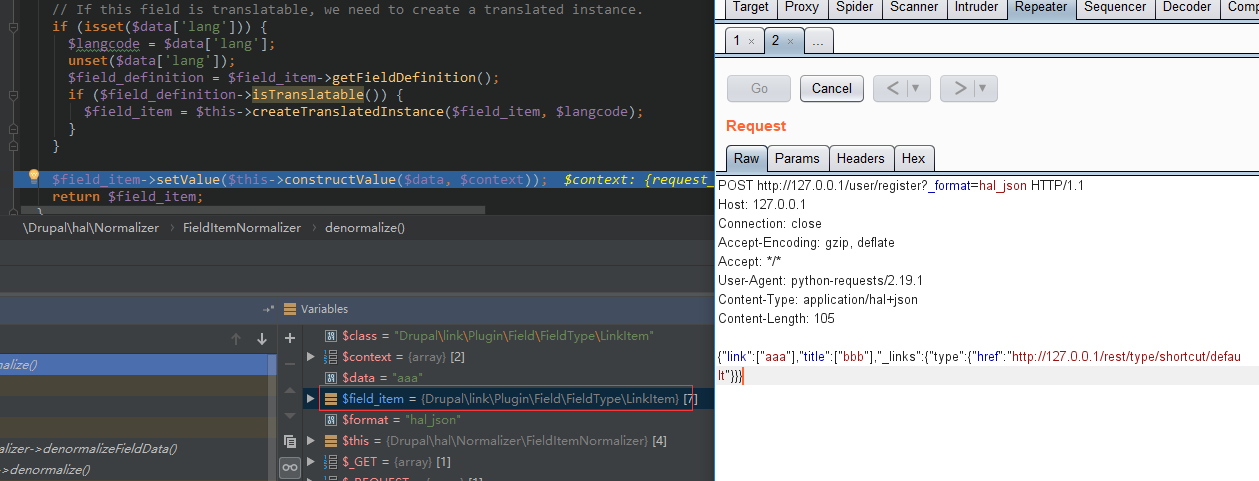
Task: Click the code editor horizontal scrollbar
Action: (250, 211)
